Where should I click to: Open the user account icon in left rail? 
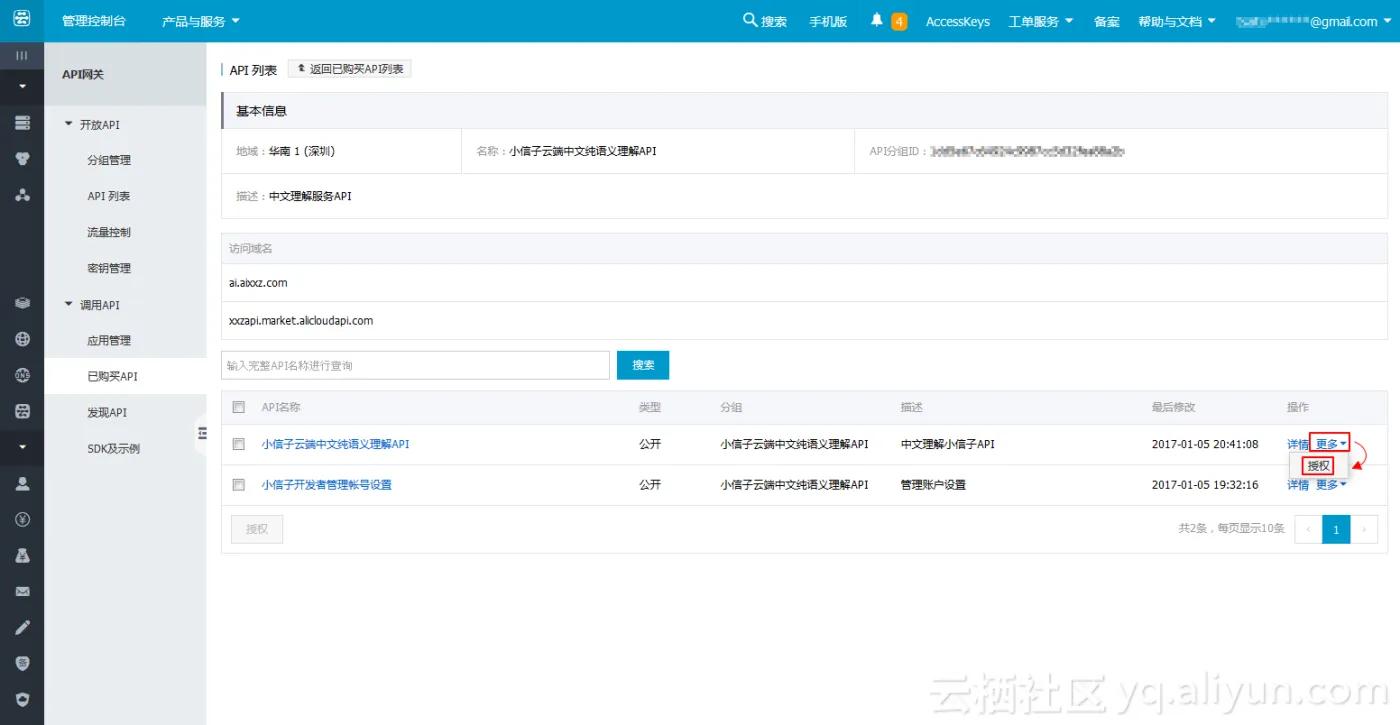click(x=22, y=482)
